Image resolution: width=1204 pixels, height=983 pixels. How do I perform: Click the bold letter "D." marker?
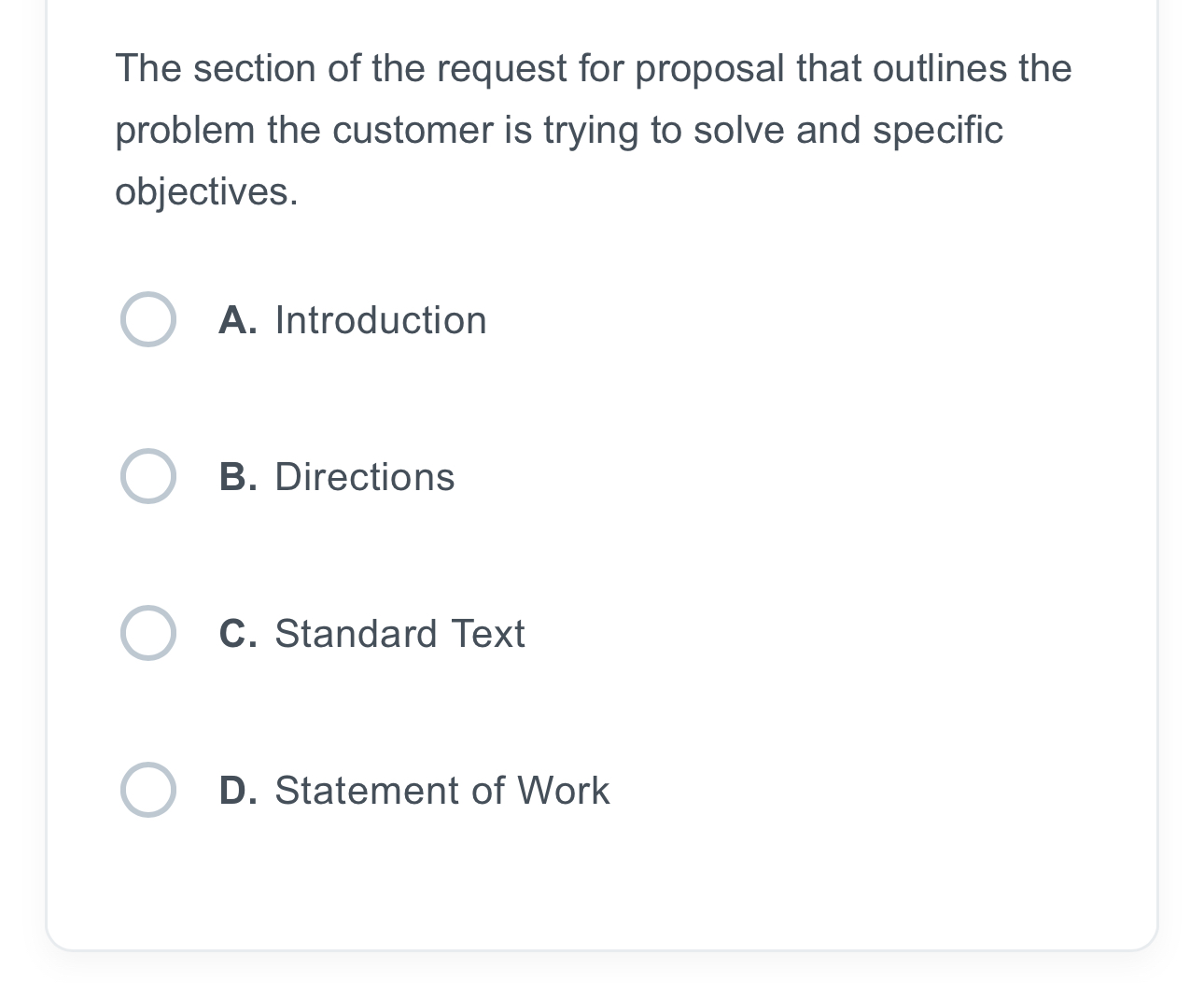pyautogui.click(x=238, y=791)
